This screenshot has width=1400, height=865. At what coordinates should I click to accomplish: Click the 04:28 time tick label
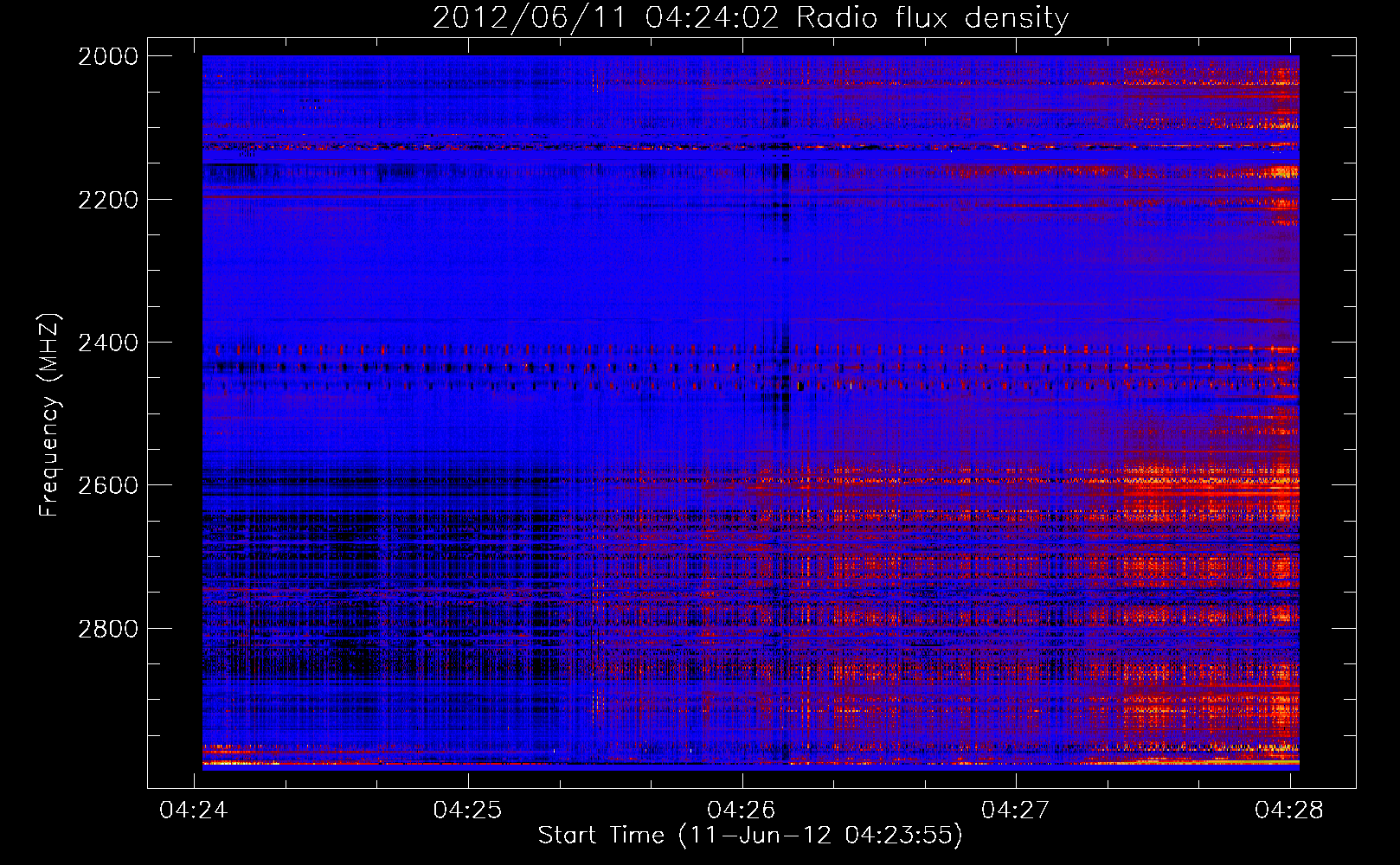click(x=1289, y=810)
